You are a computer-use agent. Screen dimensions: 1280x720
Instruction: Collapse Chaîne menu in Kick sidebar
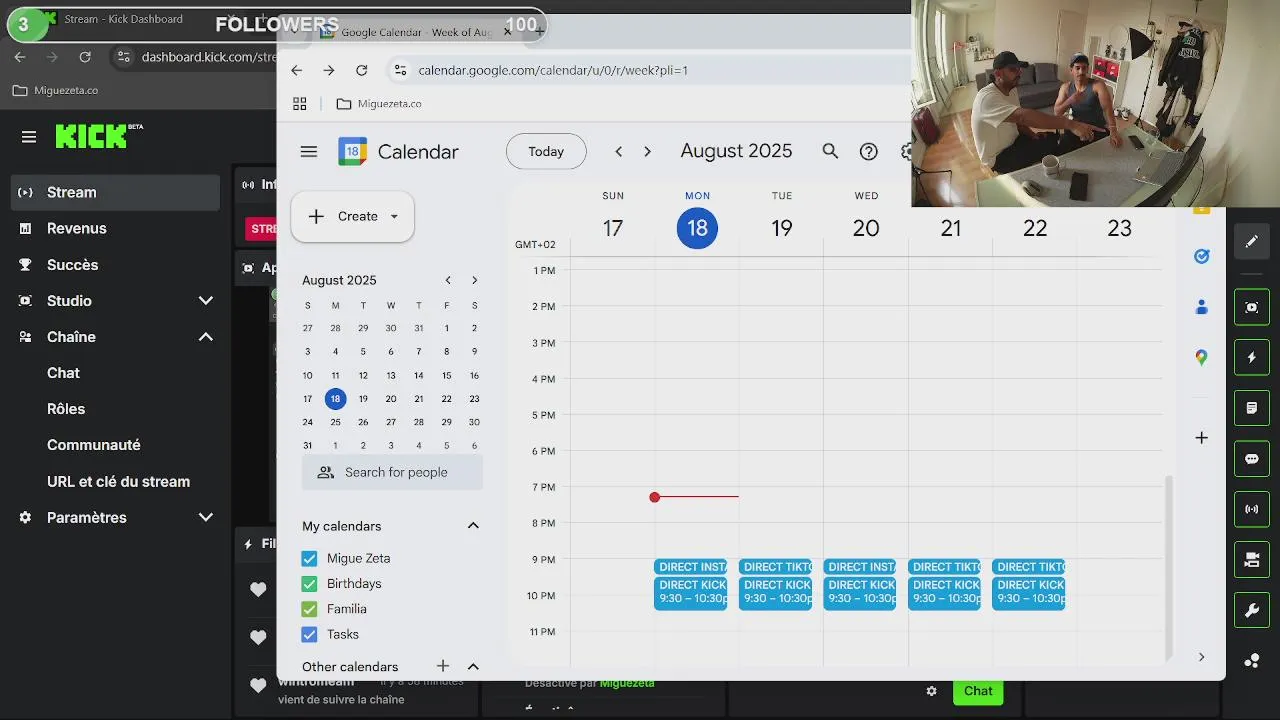[x=205, y=337]
